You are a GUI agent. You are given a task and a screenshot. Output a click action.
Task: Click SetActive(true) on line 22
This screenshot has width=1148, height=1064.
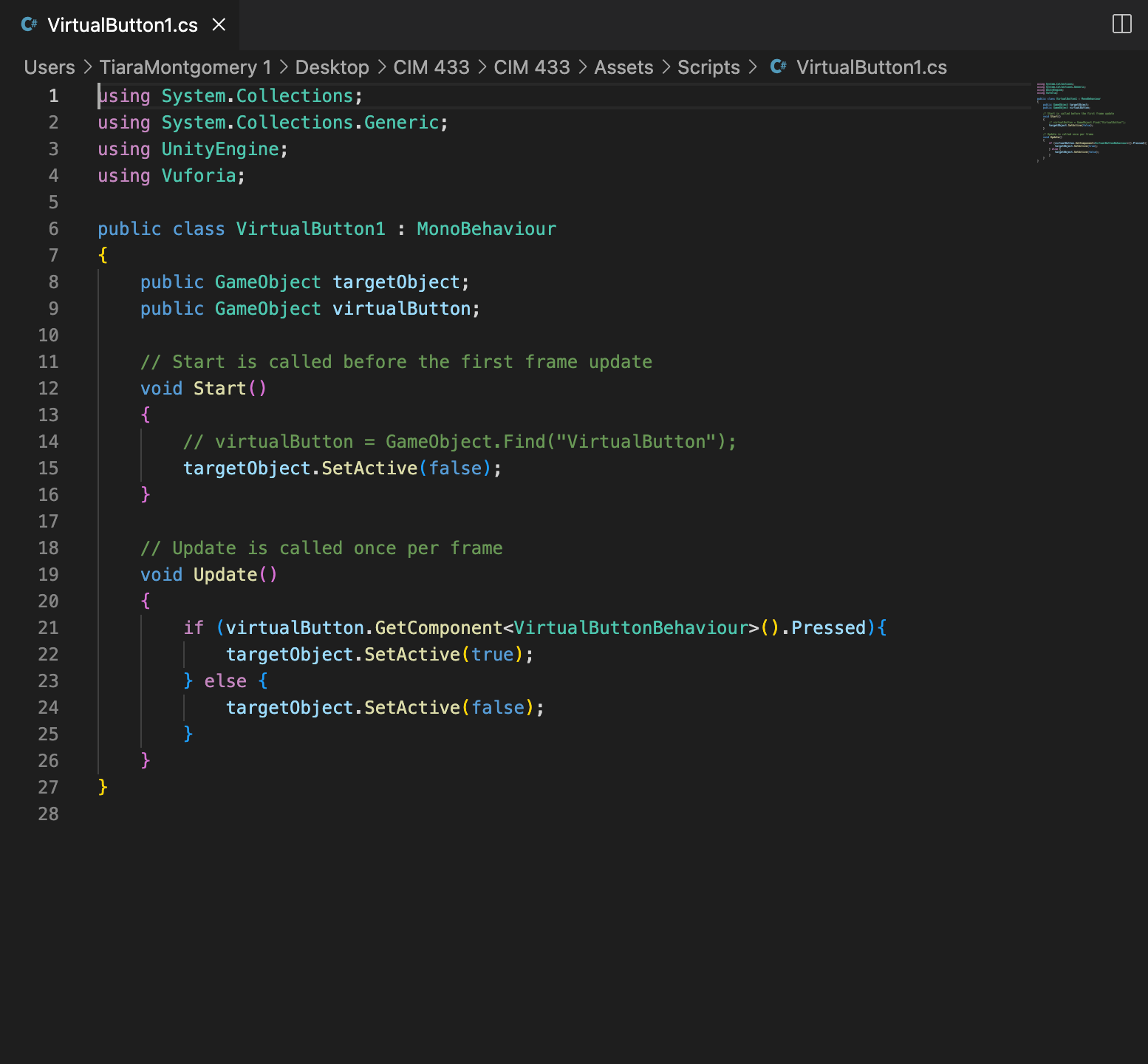click(444, 655)
